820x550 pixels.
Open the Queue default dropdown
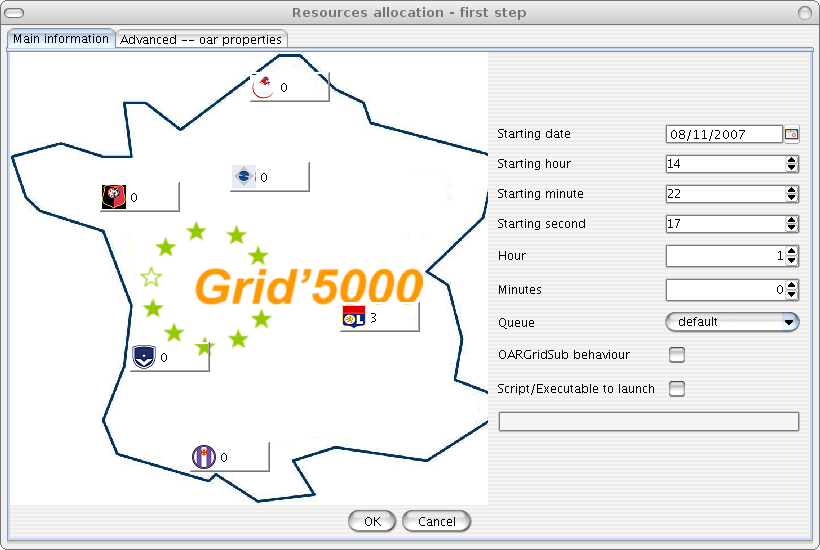pos(732,322)
